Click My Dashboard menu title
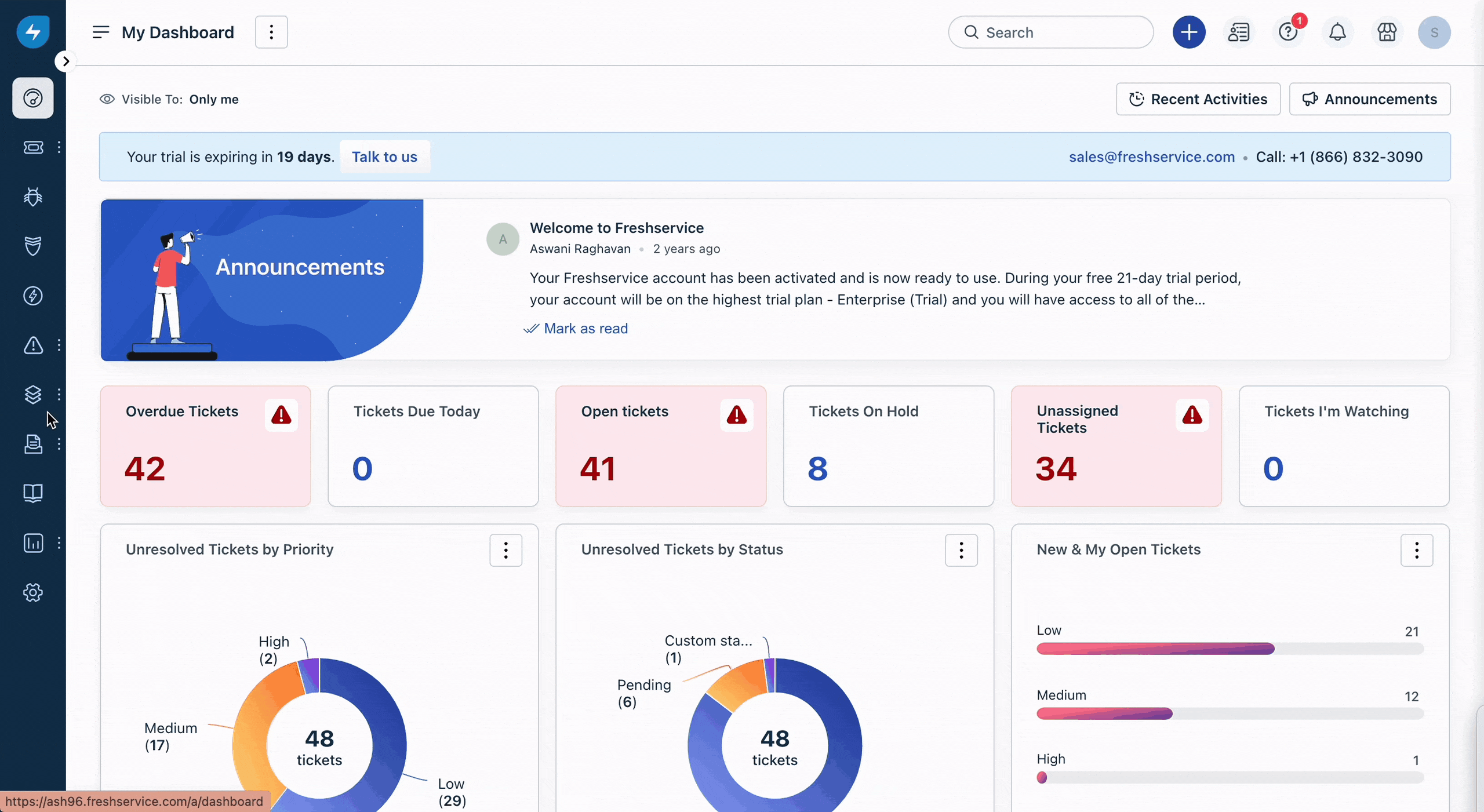This screenshot has height=812, width=1484. tap(178, 32)
